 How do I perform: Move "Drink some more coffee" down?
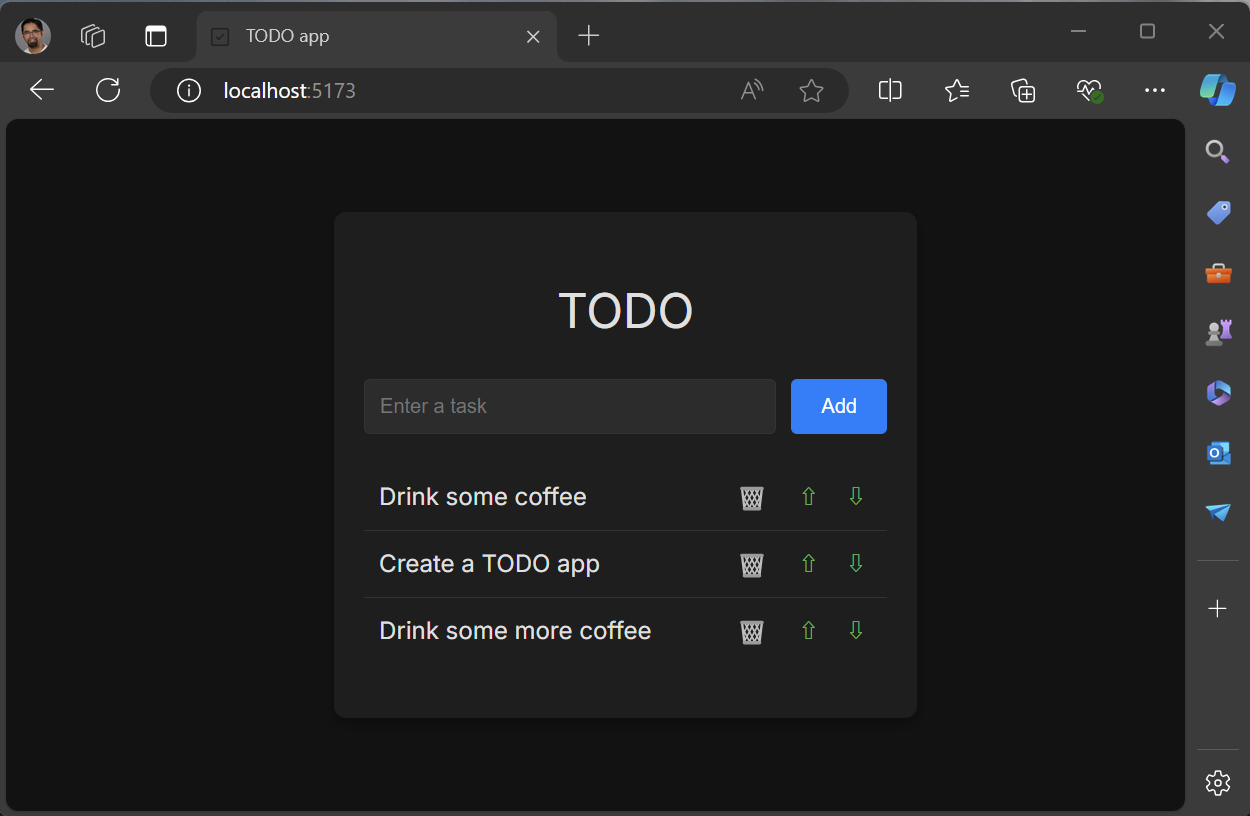(x=855, y=630)
